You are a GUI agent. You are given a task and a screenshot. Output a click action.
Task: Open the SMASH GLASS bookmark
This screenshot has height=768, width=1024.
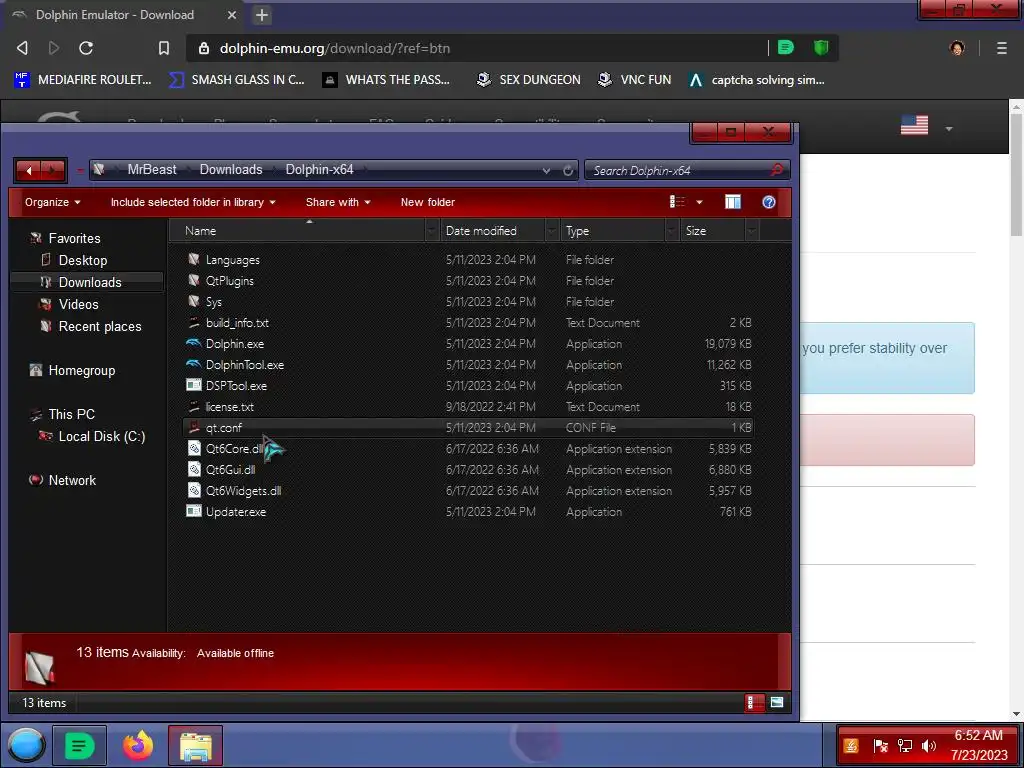(237, 80)
